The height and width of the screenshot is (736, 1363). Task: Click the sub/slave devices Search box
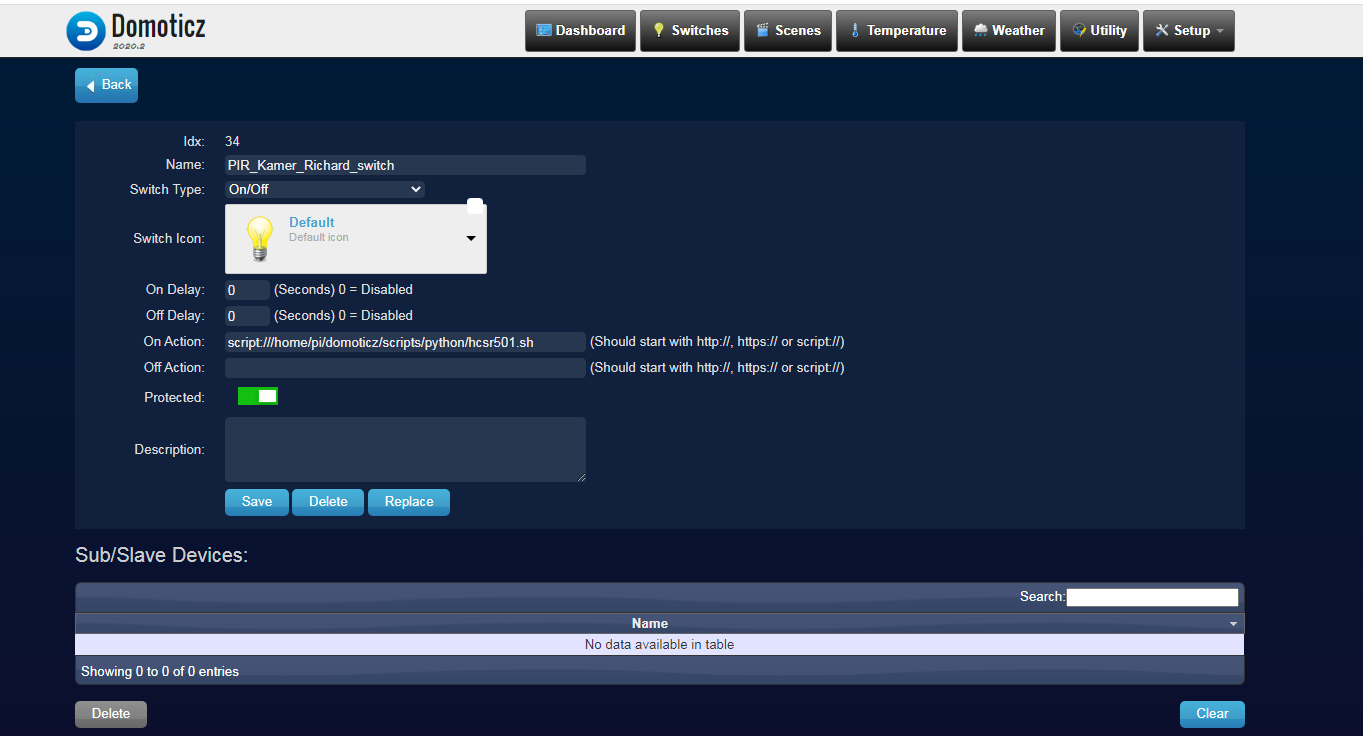[1152, 597]
